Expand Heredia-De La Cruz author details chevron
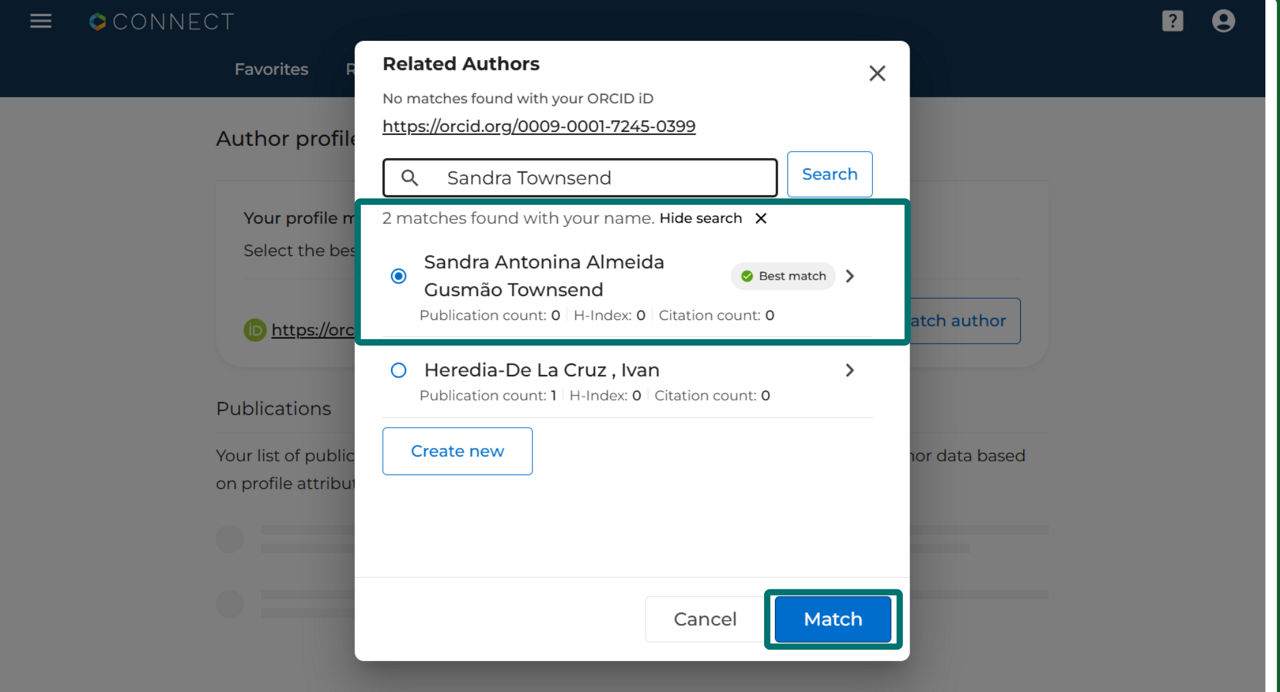This screenshot has height=692, width=1280. pyautogui.click(x=850, y=370)
